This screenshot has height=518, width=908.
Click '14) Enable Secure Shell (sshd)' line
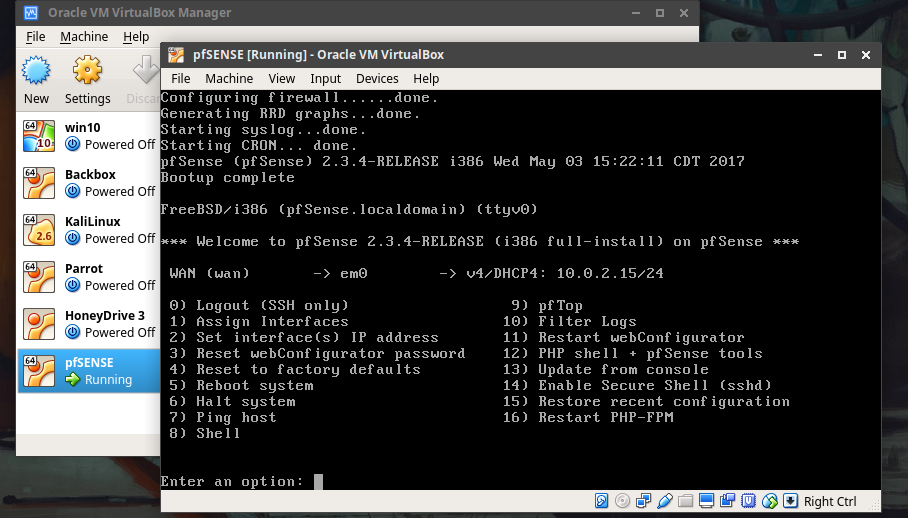click(x=637, y=385)
